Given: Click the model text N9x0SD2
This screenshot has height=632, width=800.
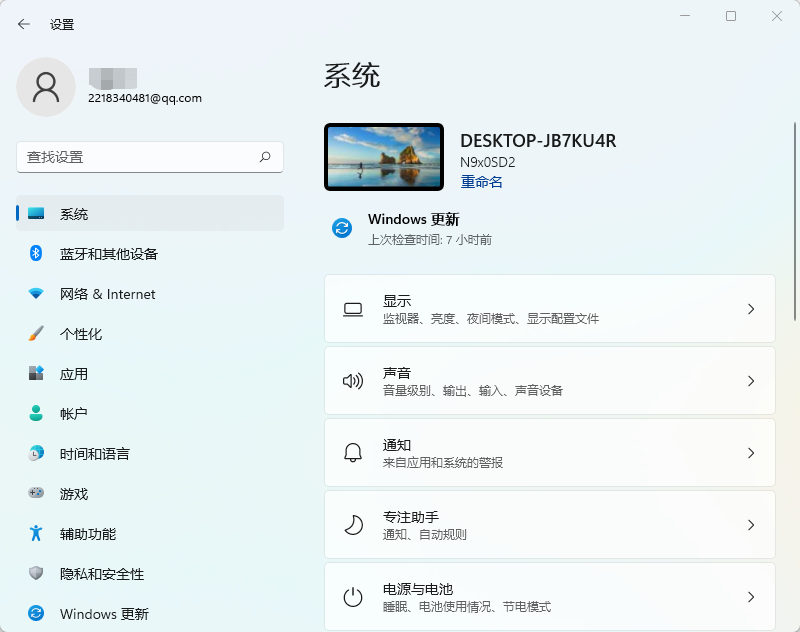Looking at the screenshot, I should pos(488,162).
